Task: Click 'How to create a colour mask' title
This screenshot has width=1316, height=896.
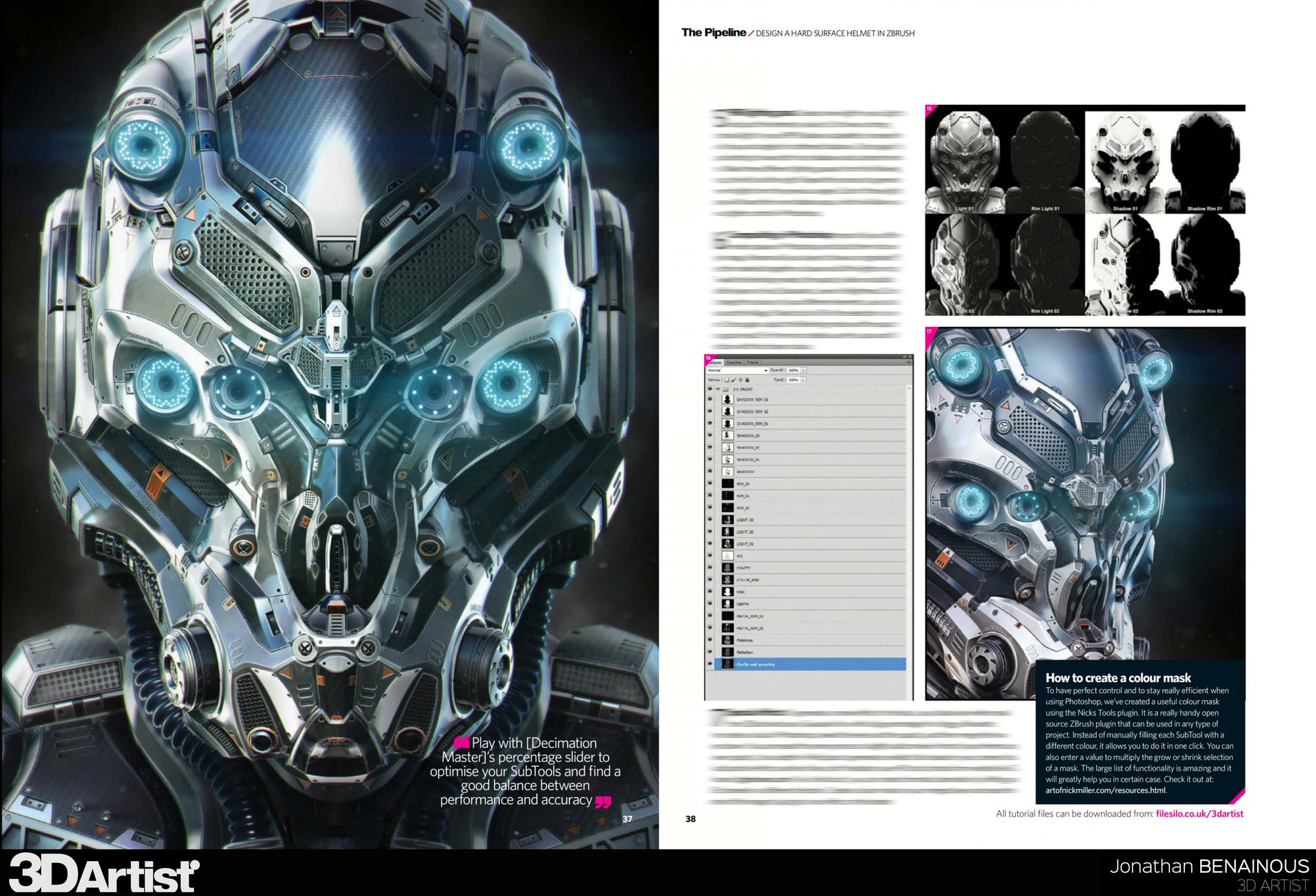Action: (1118, 677)
